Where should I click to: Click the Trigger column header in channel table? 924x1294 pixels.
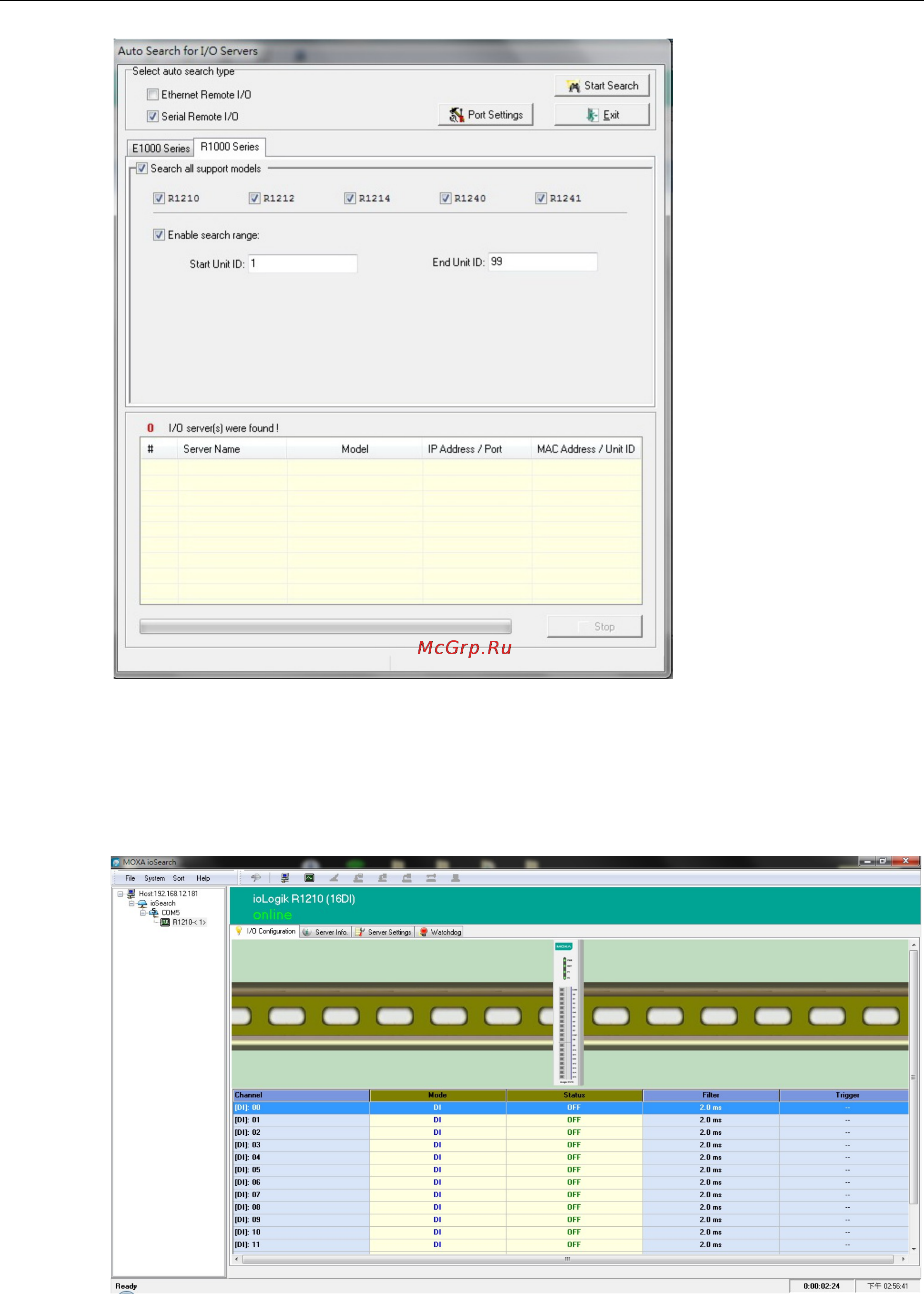tap(844, 1095)
